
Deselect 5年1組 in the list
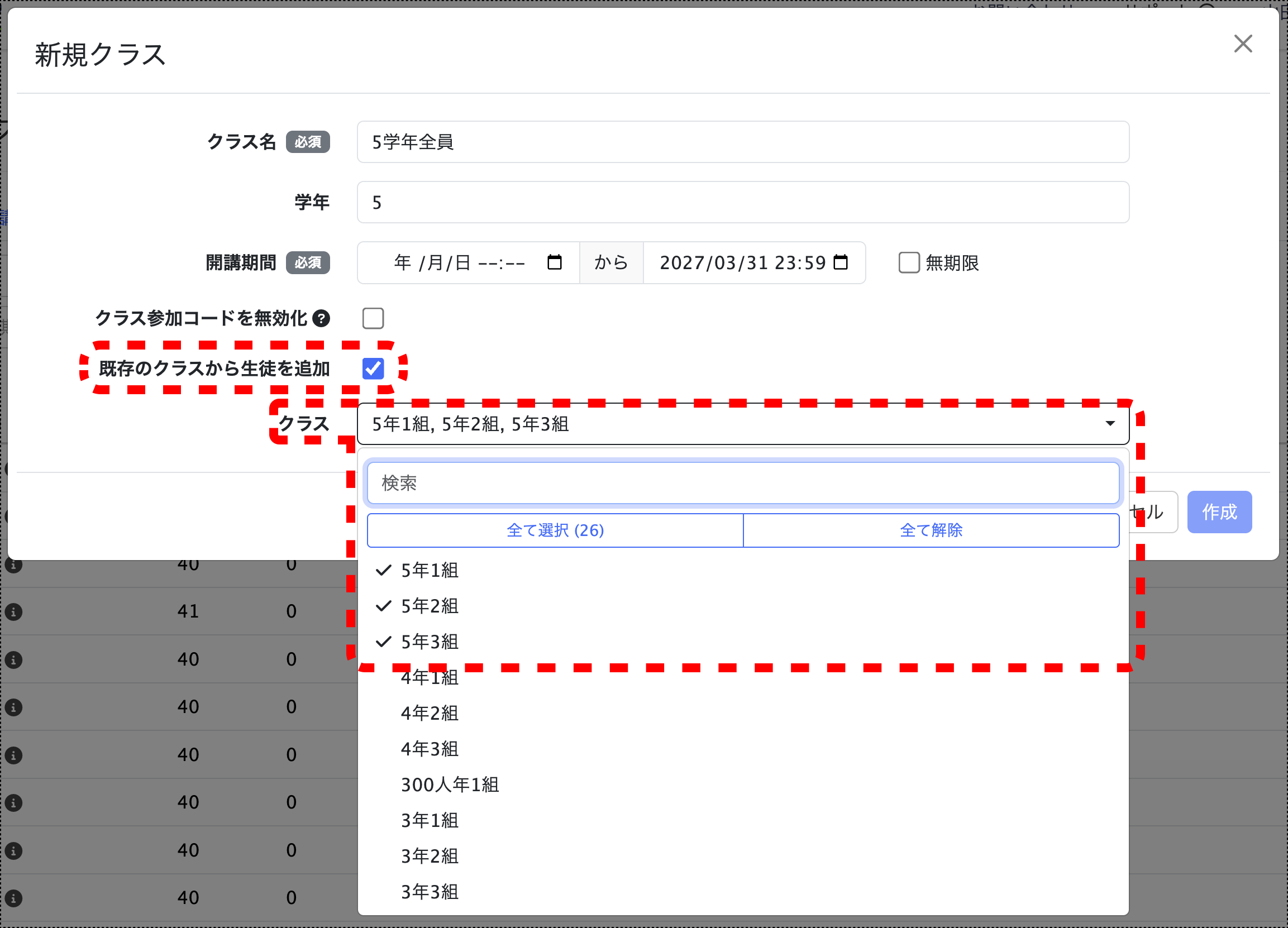tap(430, 571)
